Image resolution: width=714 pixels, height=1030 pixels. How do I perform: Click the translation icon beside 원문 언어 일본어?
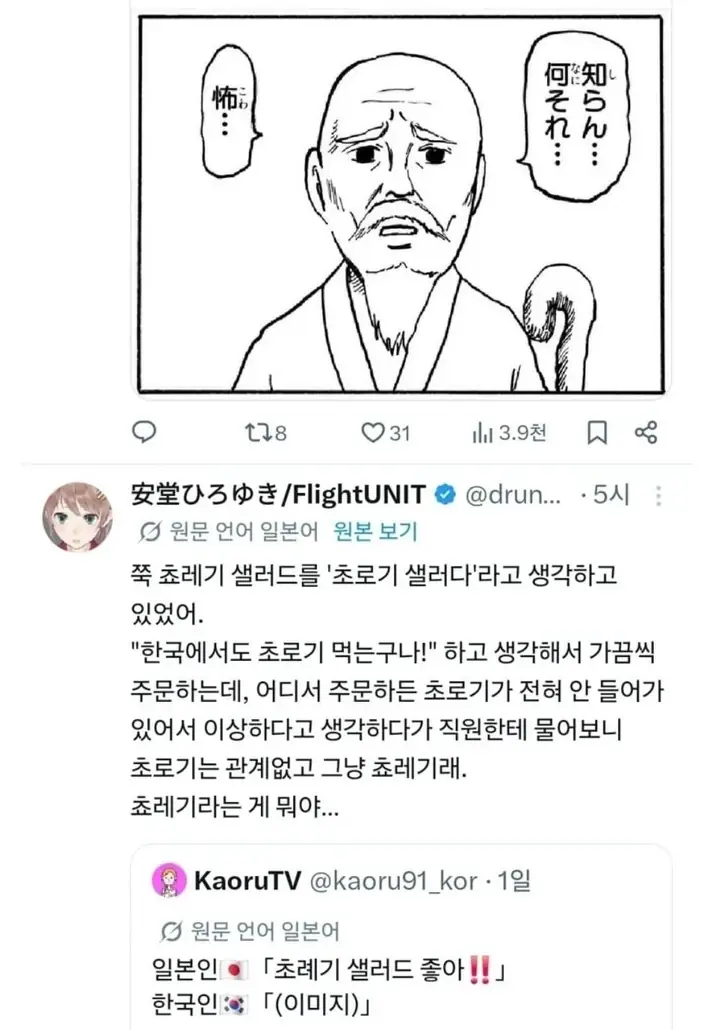coord(148,531)
